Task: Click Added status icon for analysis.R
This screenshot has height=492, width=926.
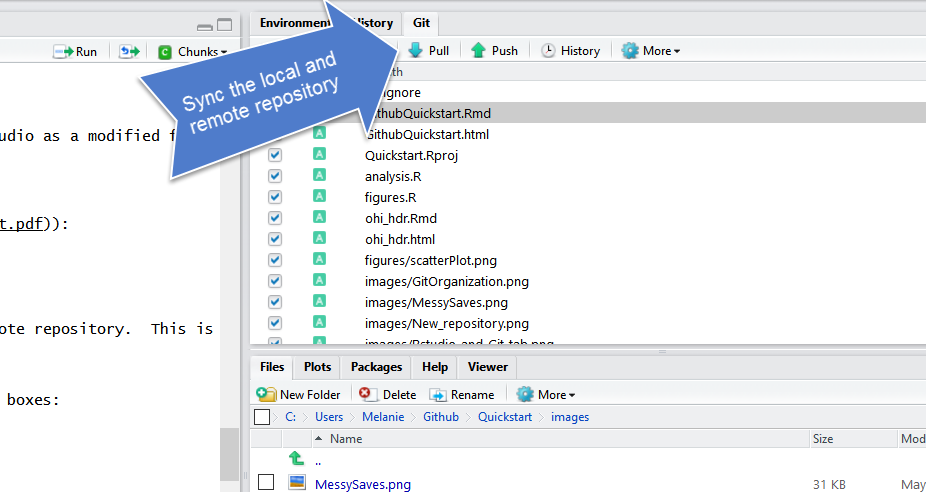Action: [319, 175]
